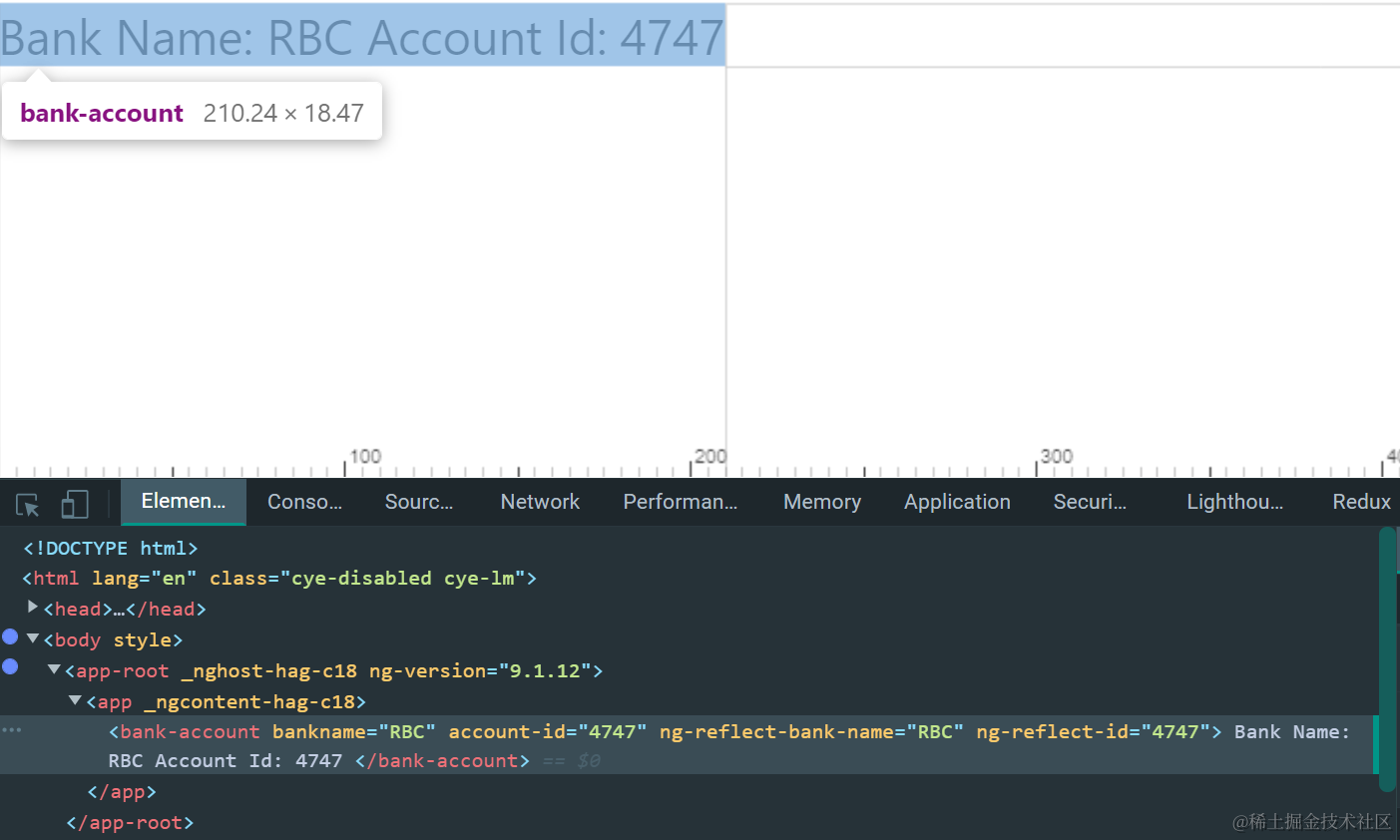Viewport: 1400px width, 840px height.
Task: Open the Network tab
Action: (x=540, y=502)
